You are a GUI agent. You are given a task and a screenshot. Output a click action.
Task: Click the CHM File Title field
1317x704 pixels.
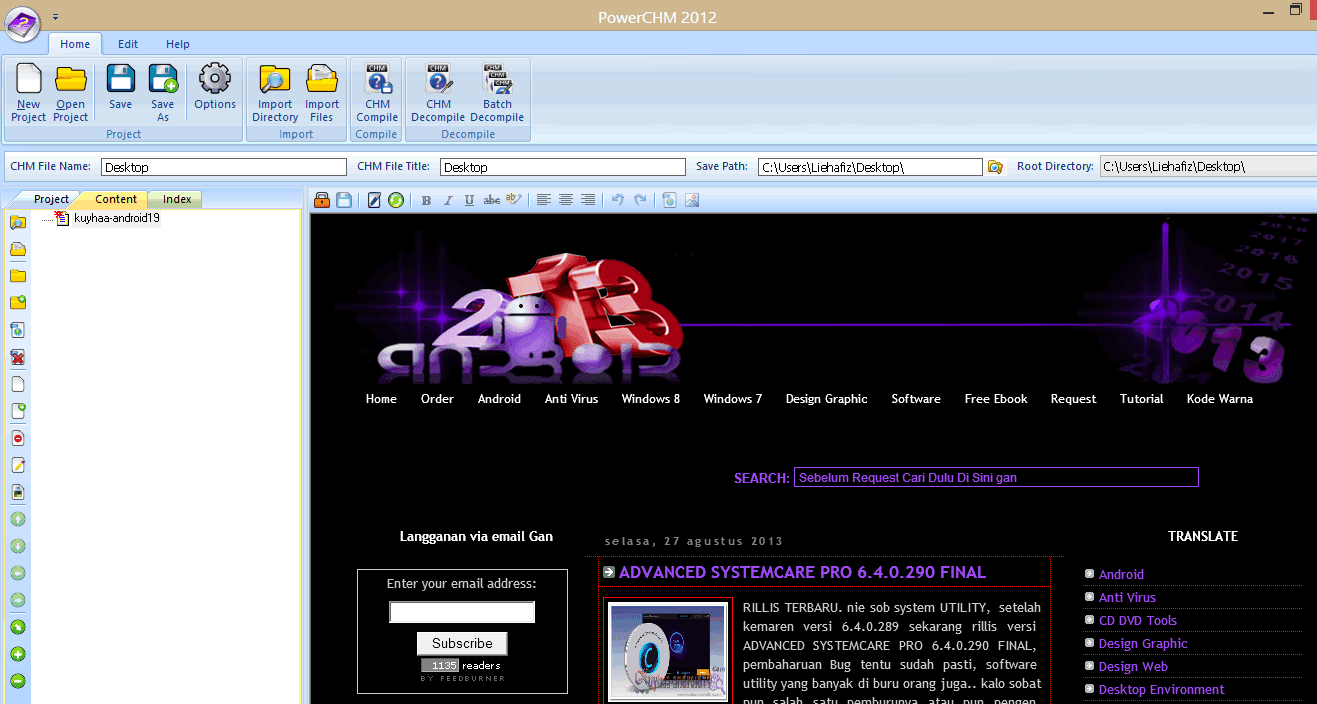coord(563,167)
